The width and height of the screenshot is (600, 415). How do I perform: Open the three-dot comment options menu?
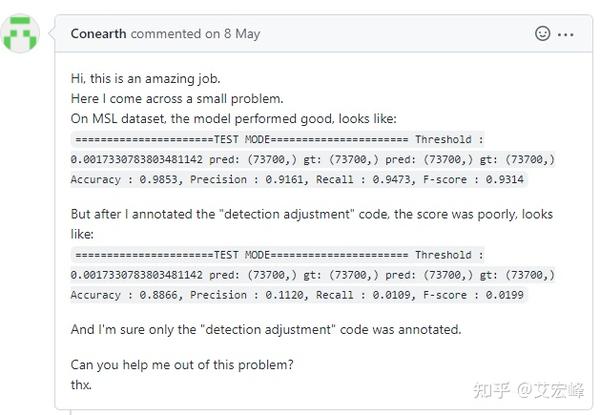coord(566,33)
